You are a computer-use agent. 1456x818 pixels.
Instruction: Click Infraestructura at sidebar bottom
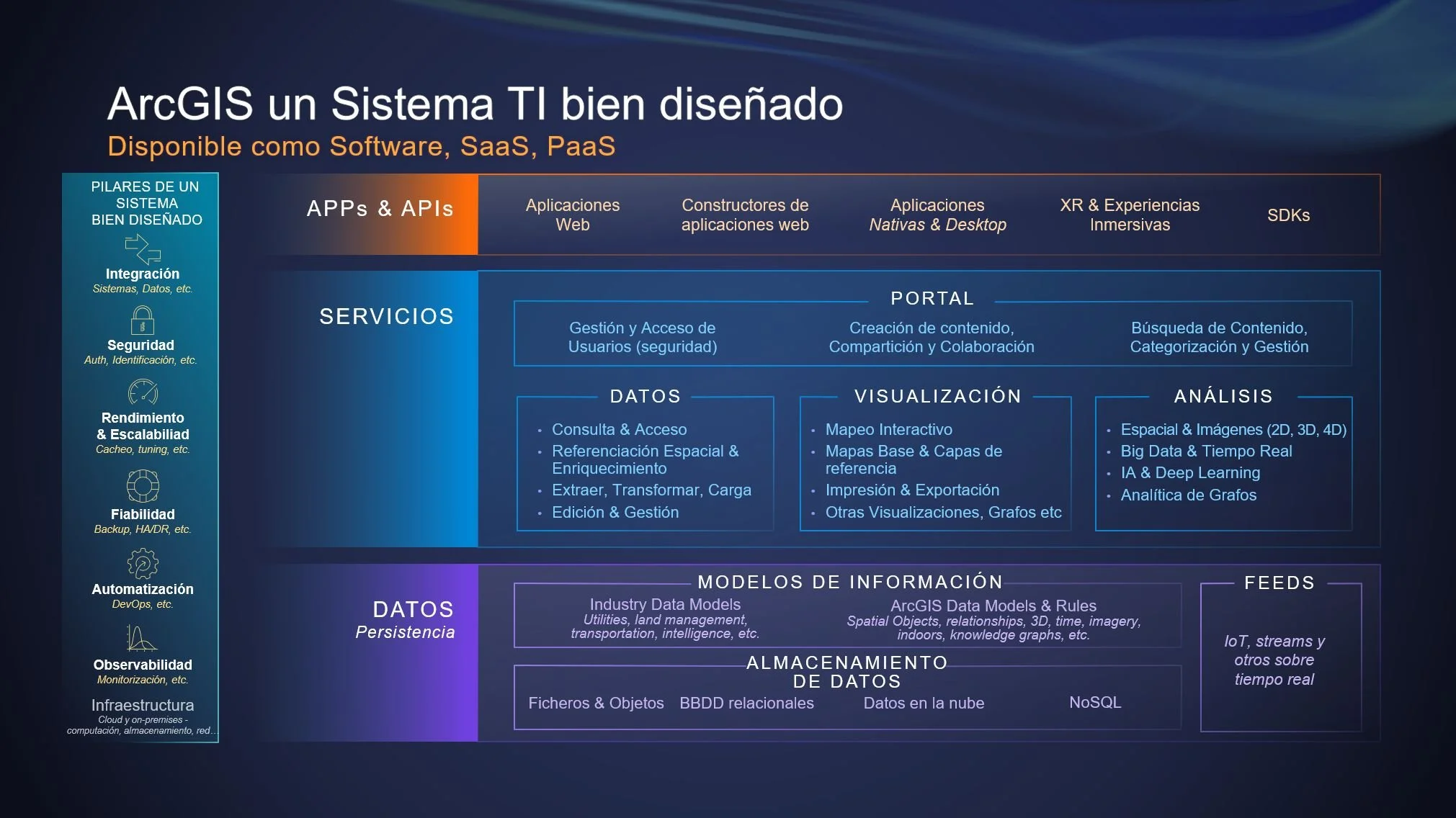(143, 705)
